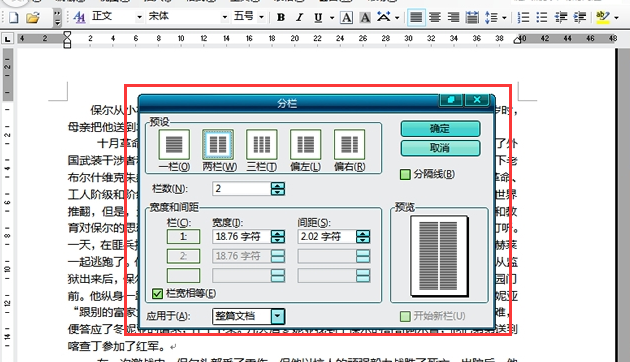The width and height of the screenshot is (630, 362).
Task: Click the new blank document icon
Action: tap(14, 17)
